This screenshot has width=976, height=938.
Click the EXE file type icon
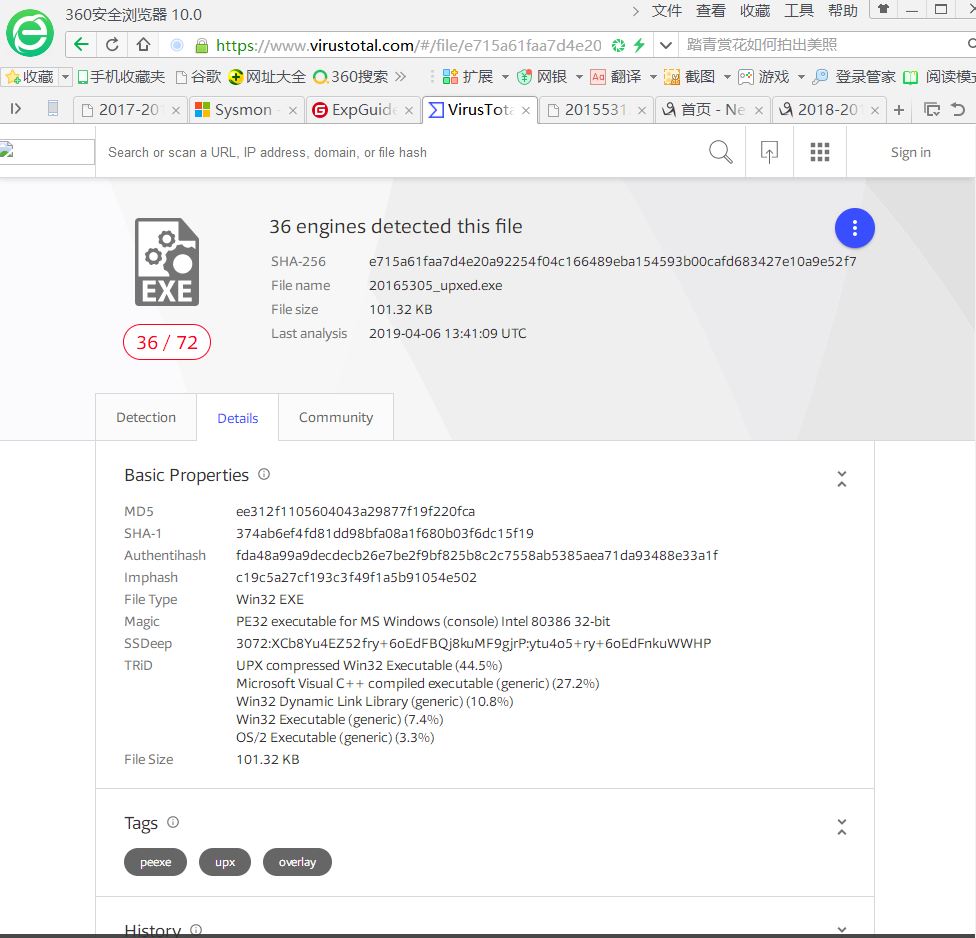click(167, 262)
